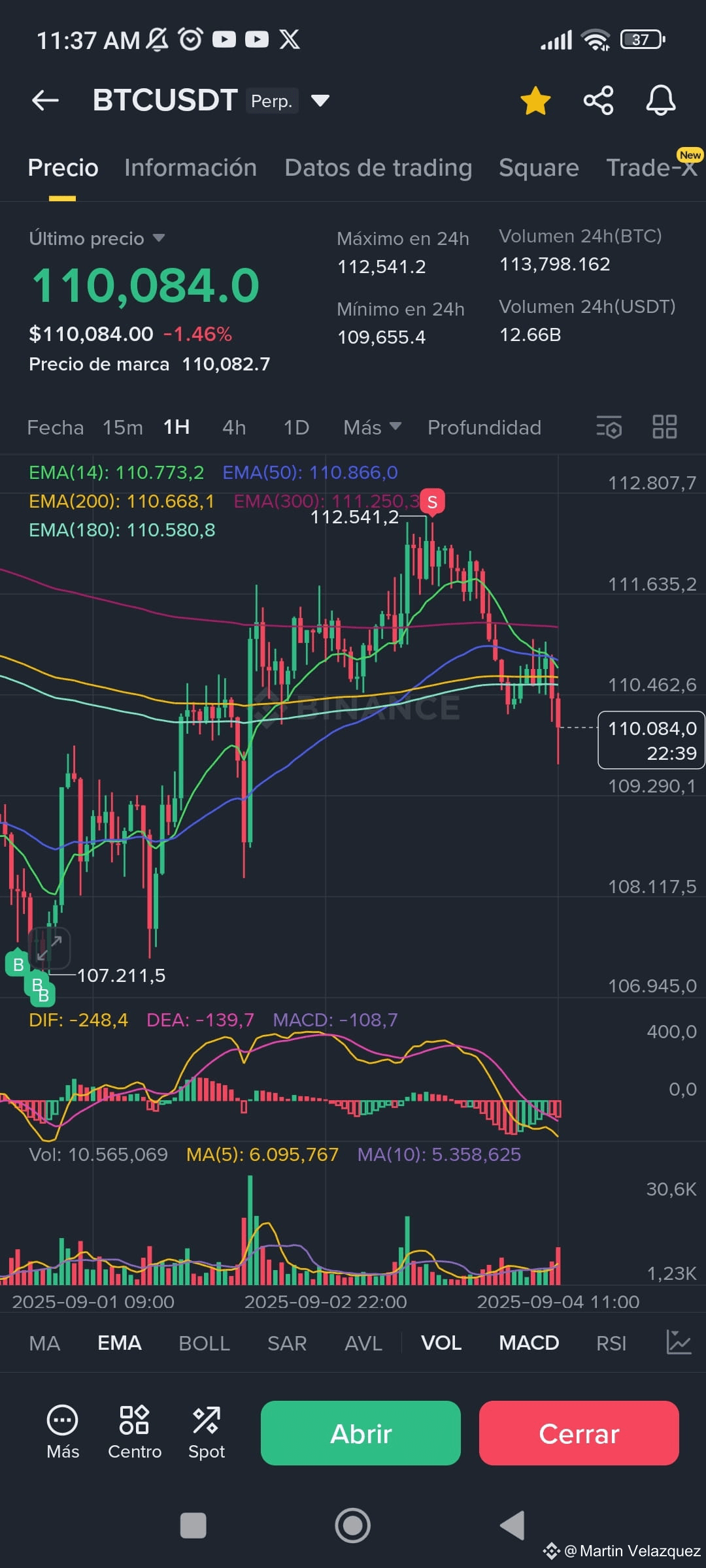This screenshot has width=706, height=1568.
Task: Tap the EMA(50) value label
Action: pyautogui.click(x=310, y=472)
